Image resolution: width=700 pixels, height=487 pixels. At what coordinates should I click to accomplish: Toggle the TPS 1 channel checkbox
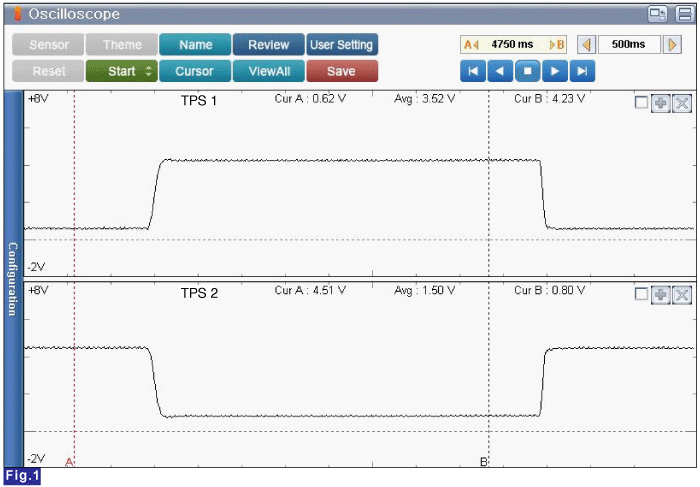coord(641,103)
